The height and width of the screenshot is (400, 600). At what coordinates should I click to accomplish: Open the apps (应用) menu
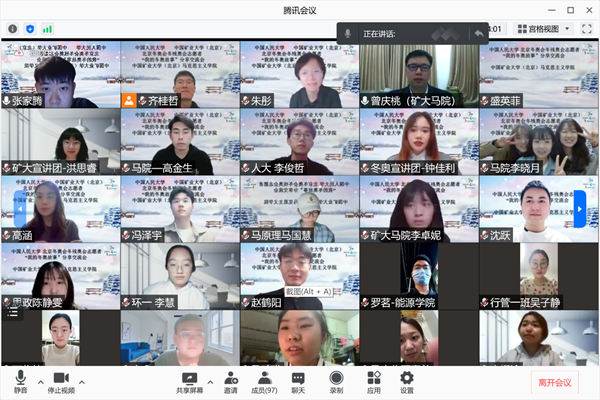(x=373, y=381)
